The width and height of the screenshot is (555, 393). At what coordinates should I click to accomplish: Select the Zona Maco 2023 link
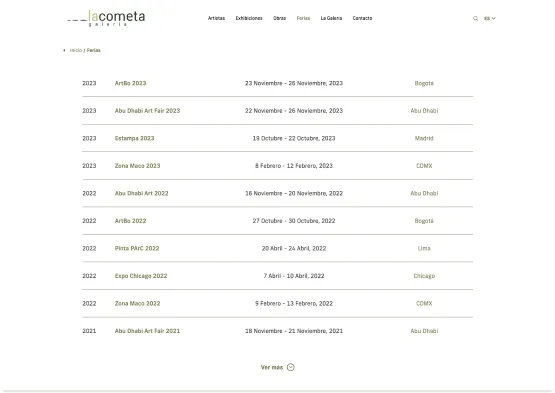click(x=137, y=166)
